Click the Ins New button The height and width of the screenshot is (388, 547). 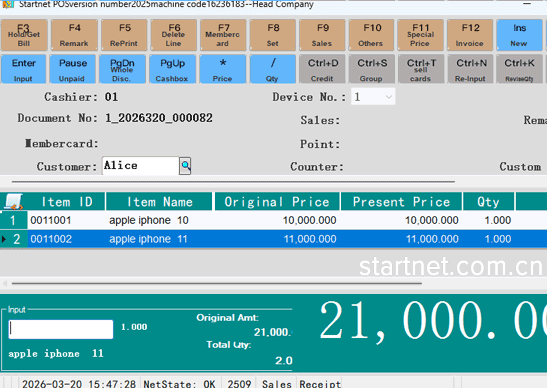click(x=519, y=35)
